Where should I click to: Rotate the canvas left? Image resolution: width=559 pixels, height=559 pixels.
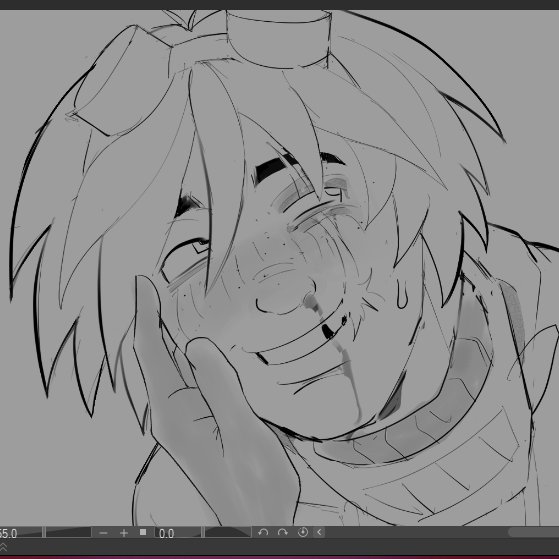coord(263,533)
